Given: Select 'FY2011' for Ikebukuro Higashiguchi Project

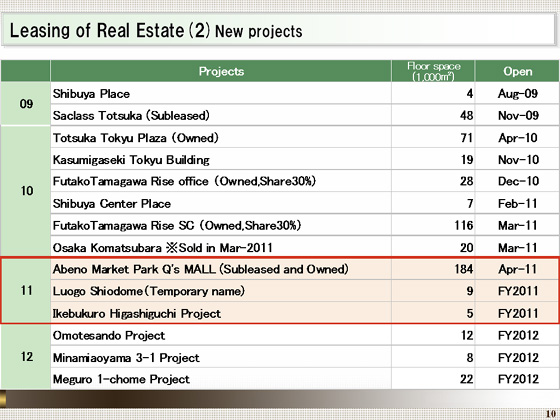Looking at the screenshot, I should coord(518,313).
